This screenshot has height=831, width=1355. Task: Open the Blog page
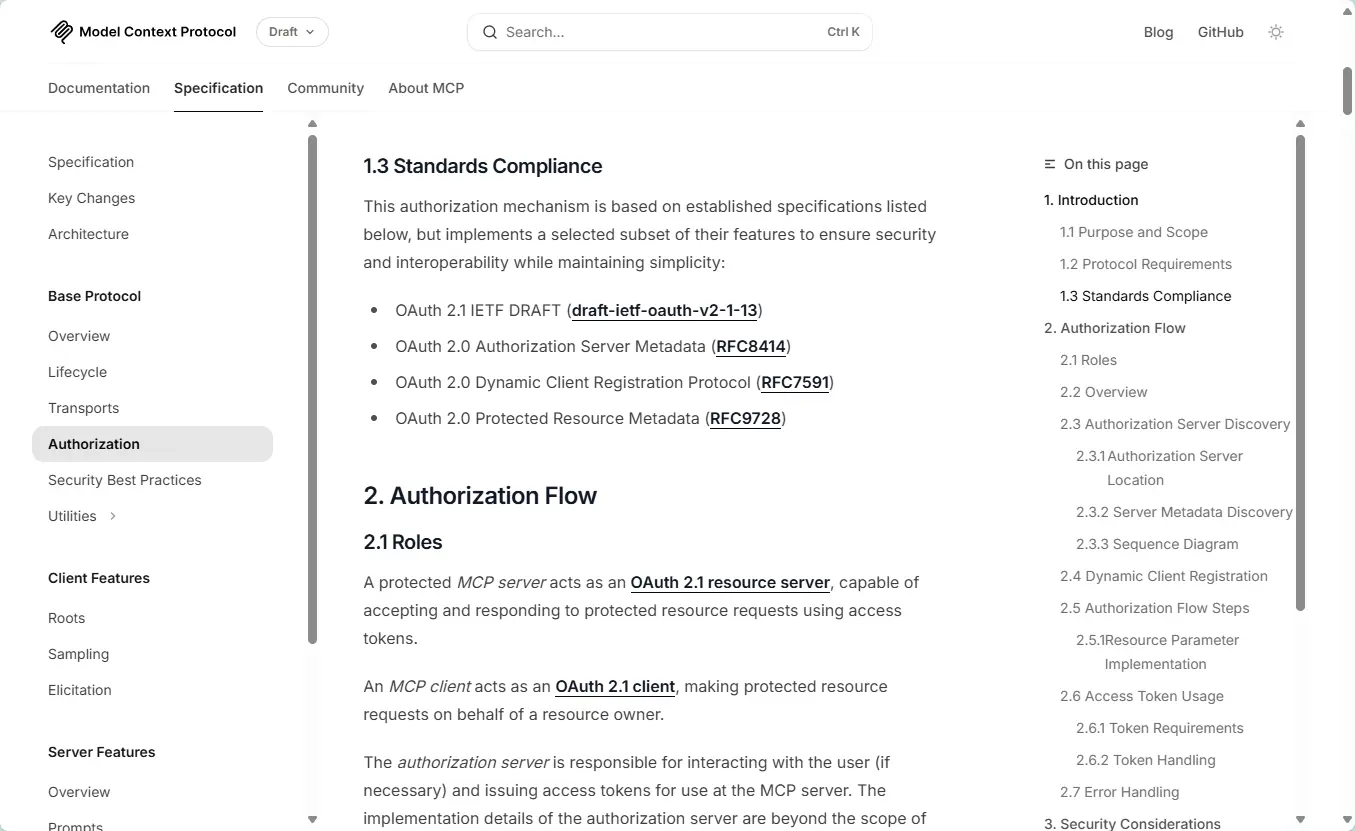[x=1158, y=31]
